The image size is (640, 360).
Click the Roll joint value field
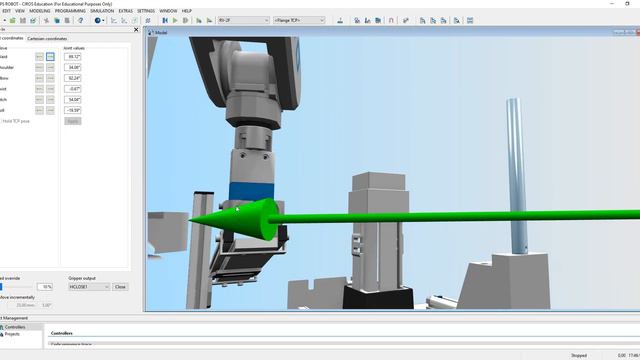point(73,110)
